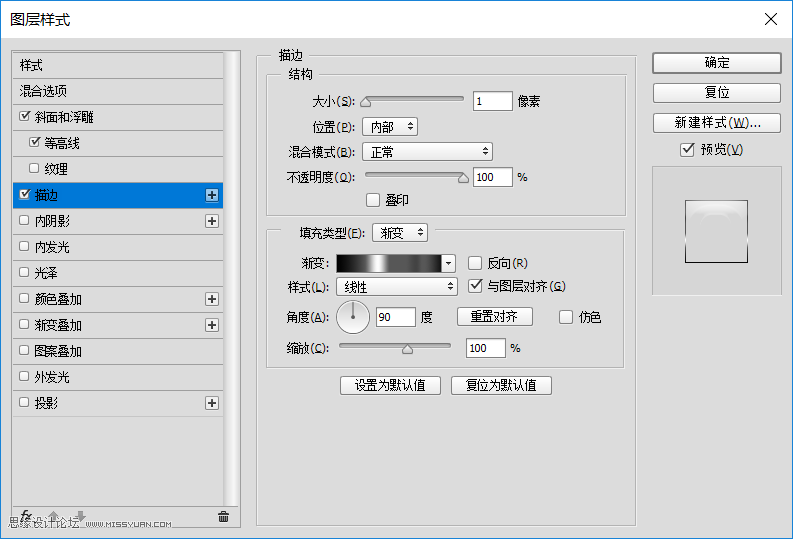Click the 大小 pixel input field
This screenshot has width=793, height=539.
492,101
